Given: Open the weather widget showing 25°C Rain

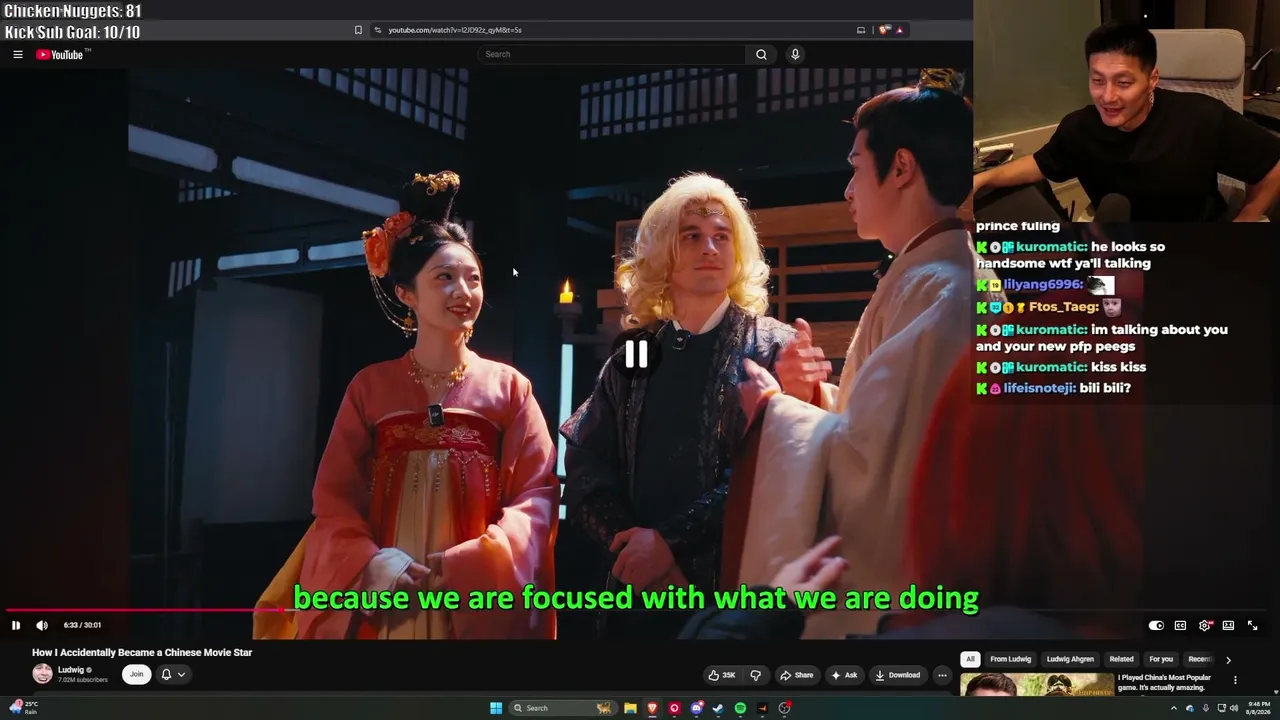Looking at the screenshot, I should [22, 708].
